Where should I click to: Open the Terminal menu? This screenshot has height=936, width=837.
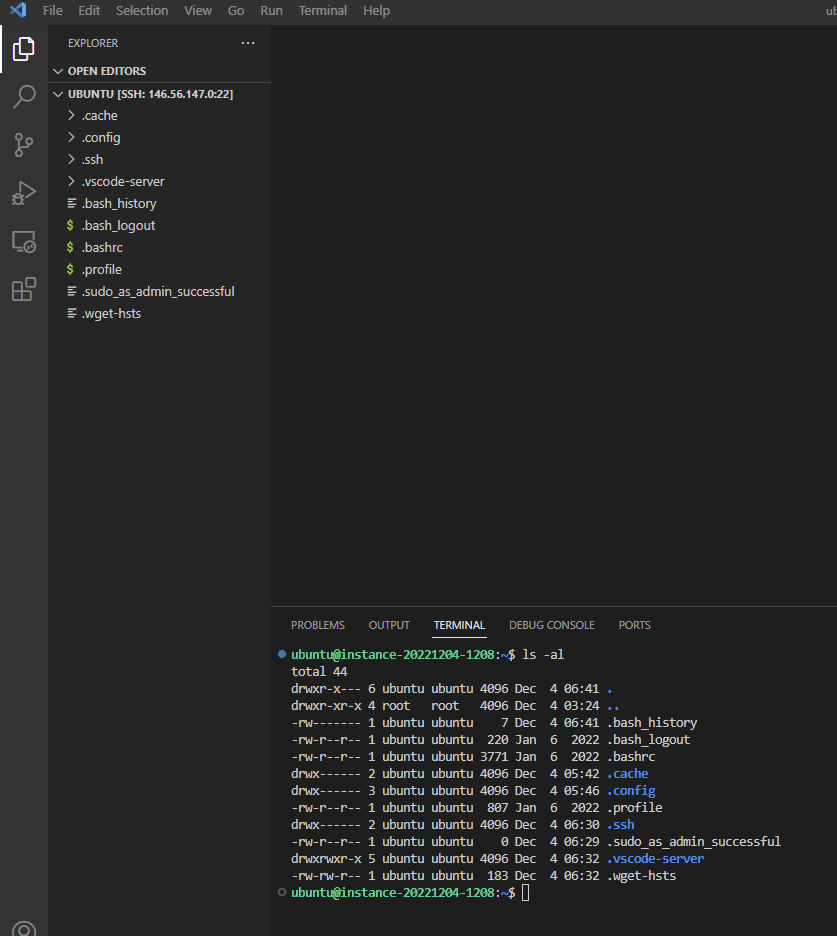pos(323,11)
